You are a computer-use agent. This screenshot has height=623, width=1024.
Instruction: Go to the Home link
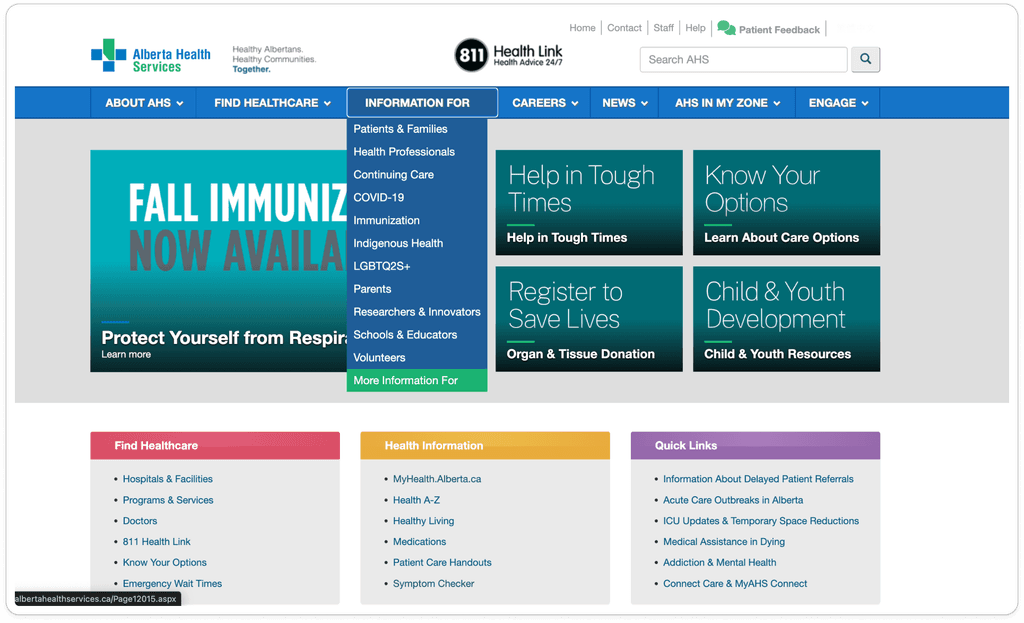[x=582, y=28]
